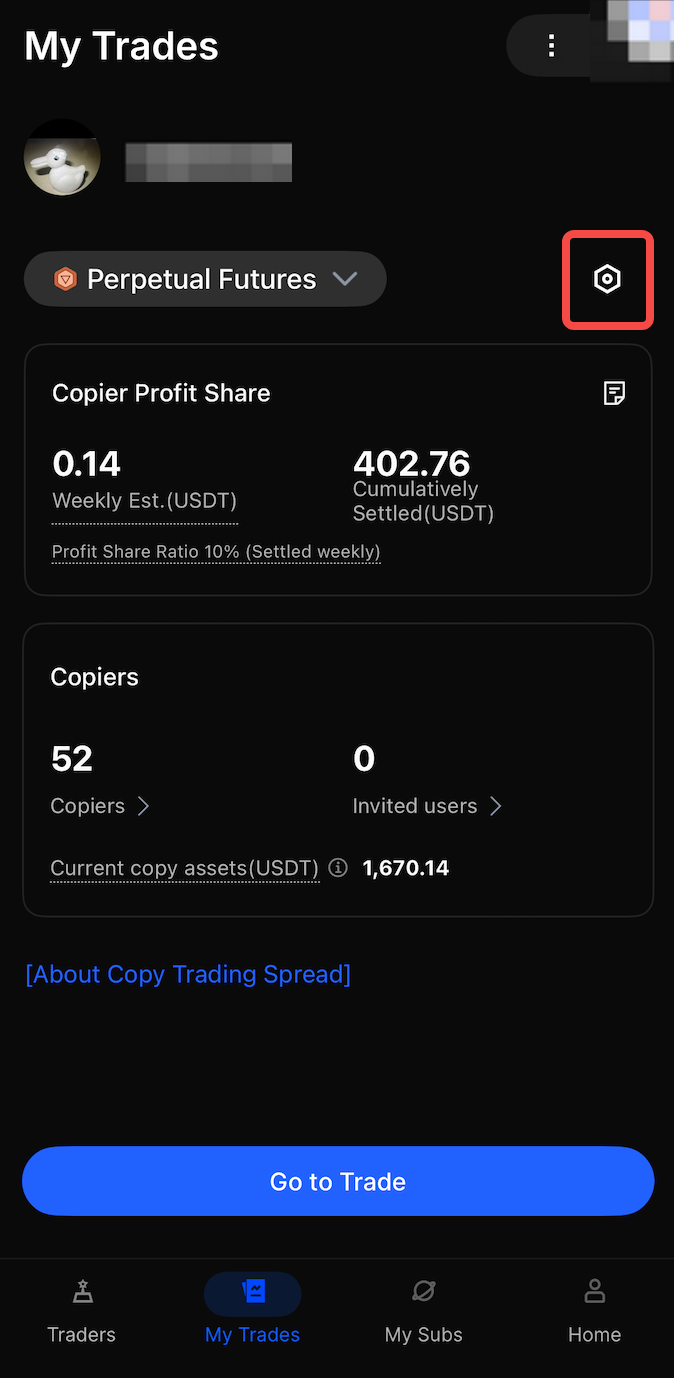The height and width of the screenshot is (1378, 674).
Task: Tap the Traders tab icon
Action: (x=82, y=1293)
